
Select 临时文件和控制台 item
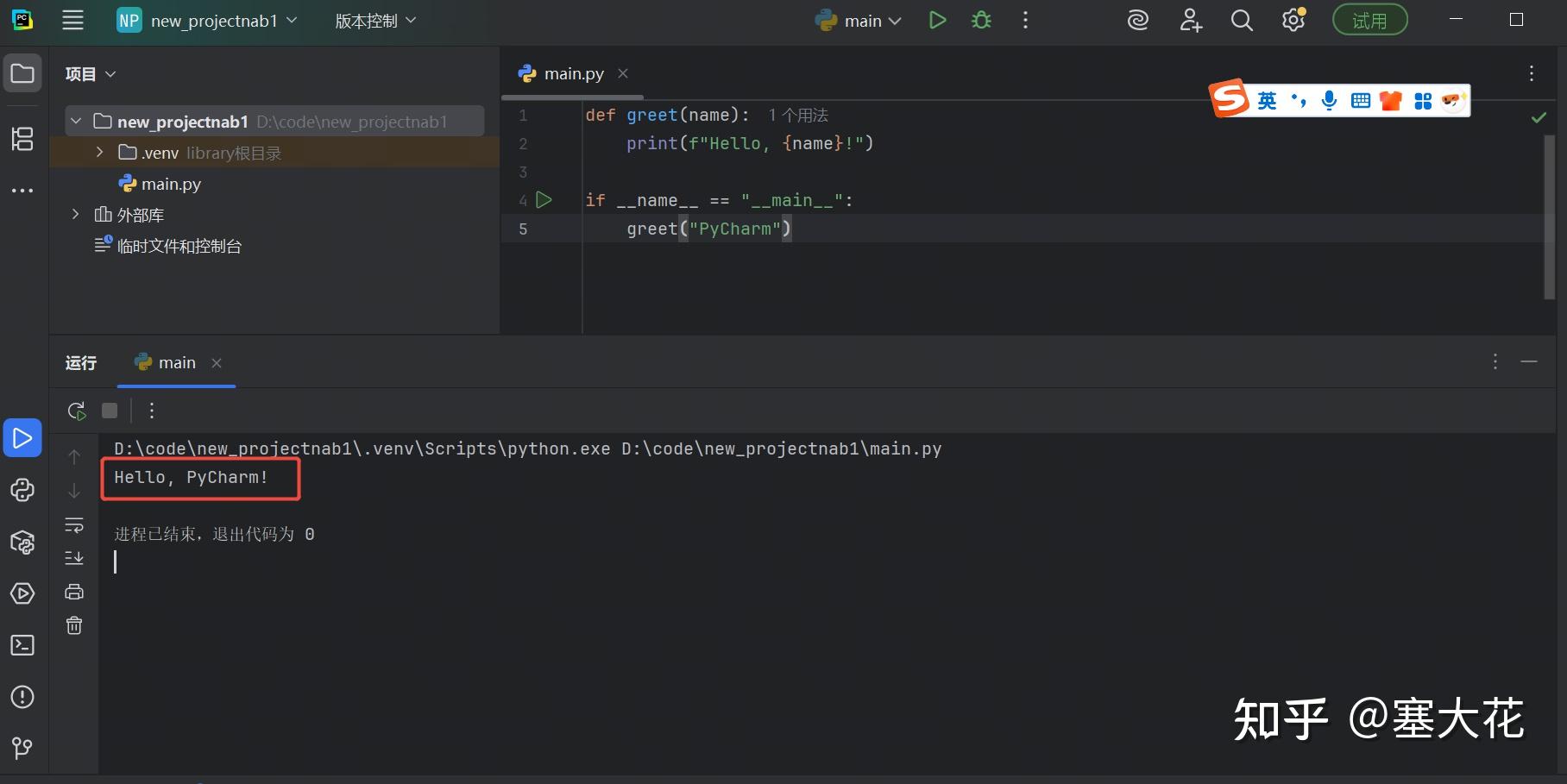click(168, 246)
